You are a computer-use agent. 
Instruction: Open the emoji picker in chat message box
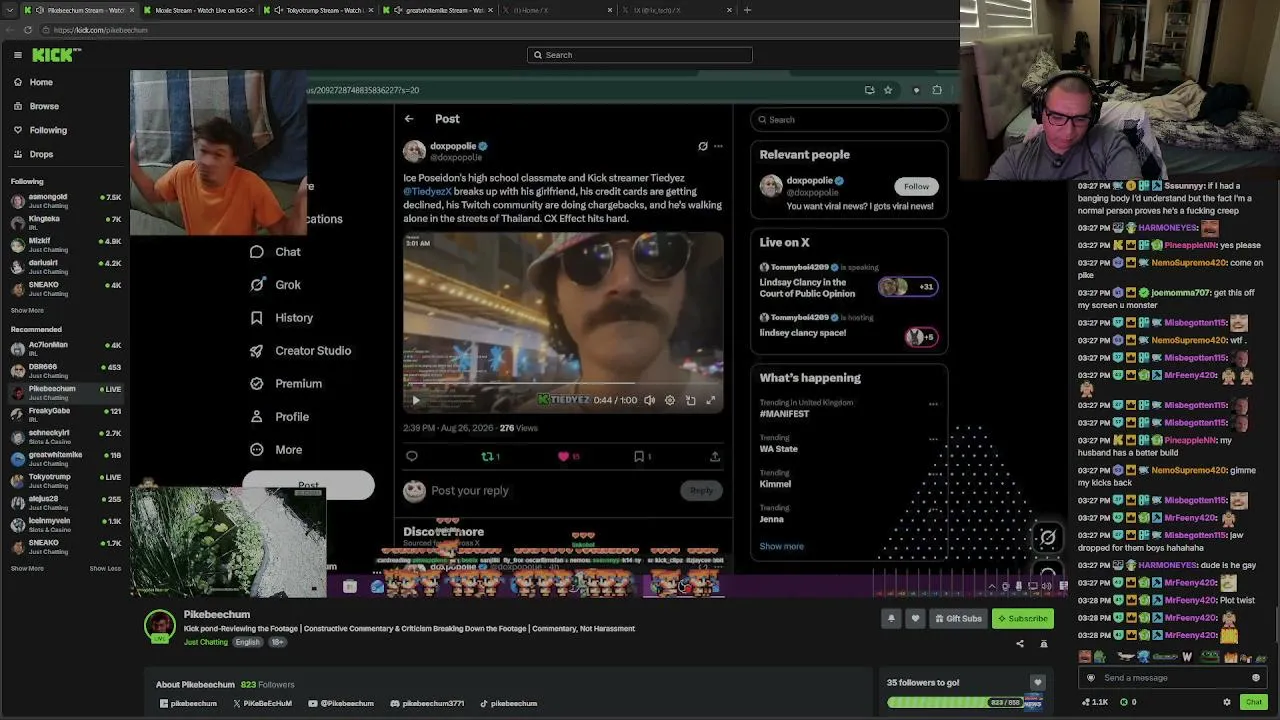pos(1256,678)
